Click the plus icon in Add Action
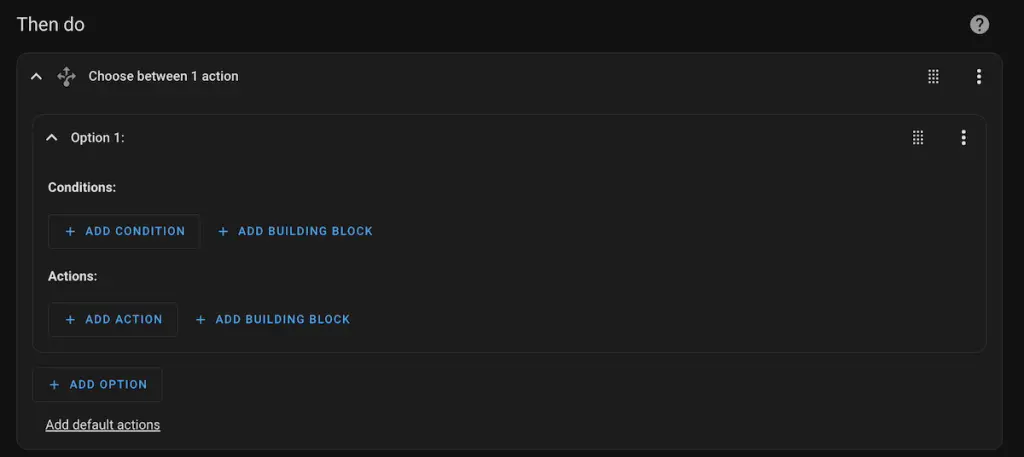 click(x=70, y=319)
